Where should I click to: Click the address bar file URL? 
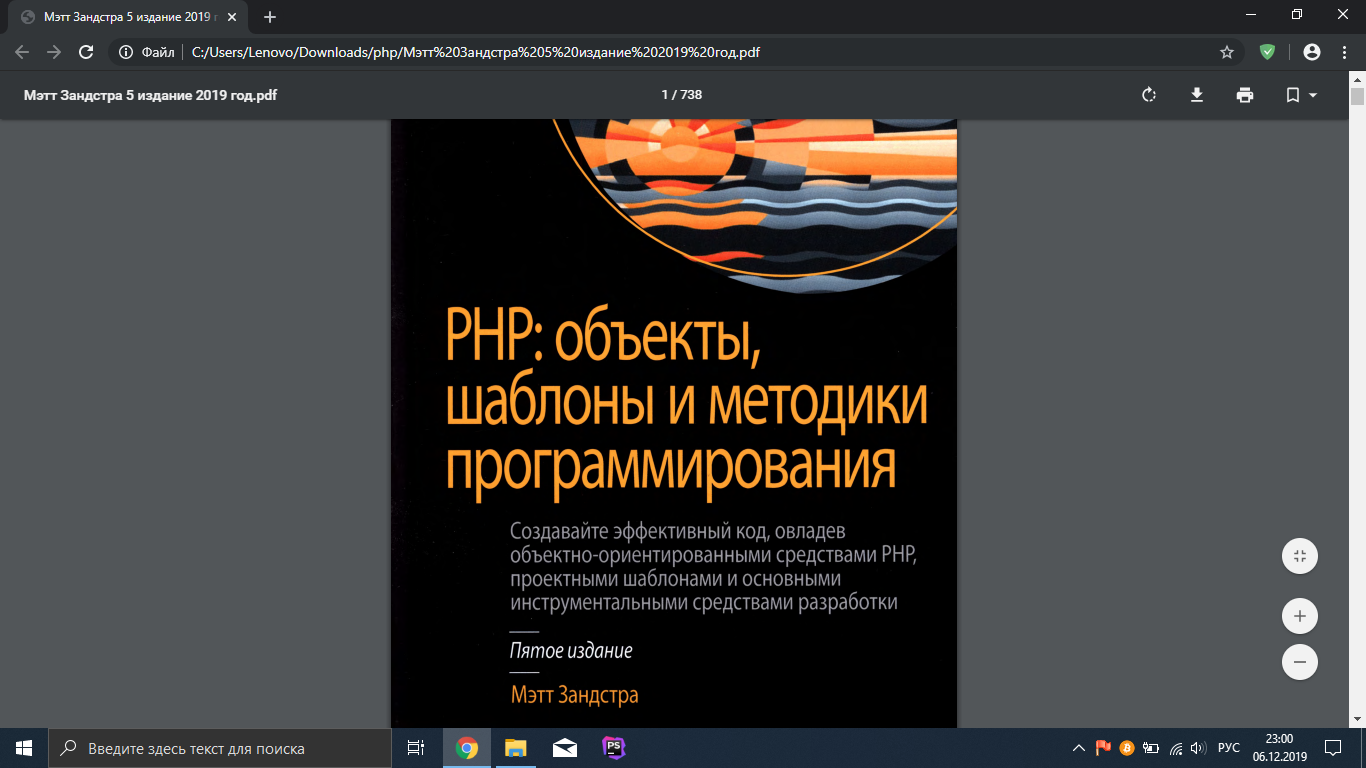[475, 52]
